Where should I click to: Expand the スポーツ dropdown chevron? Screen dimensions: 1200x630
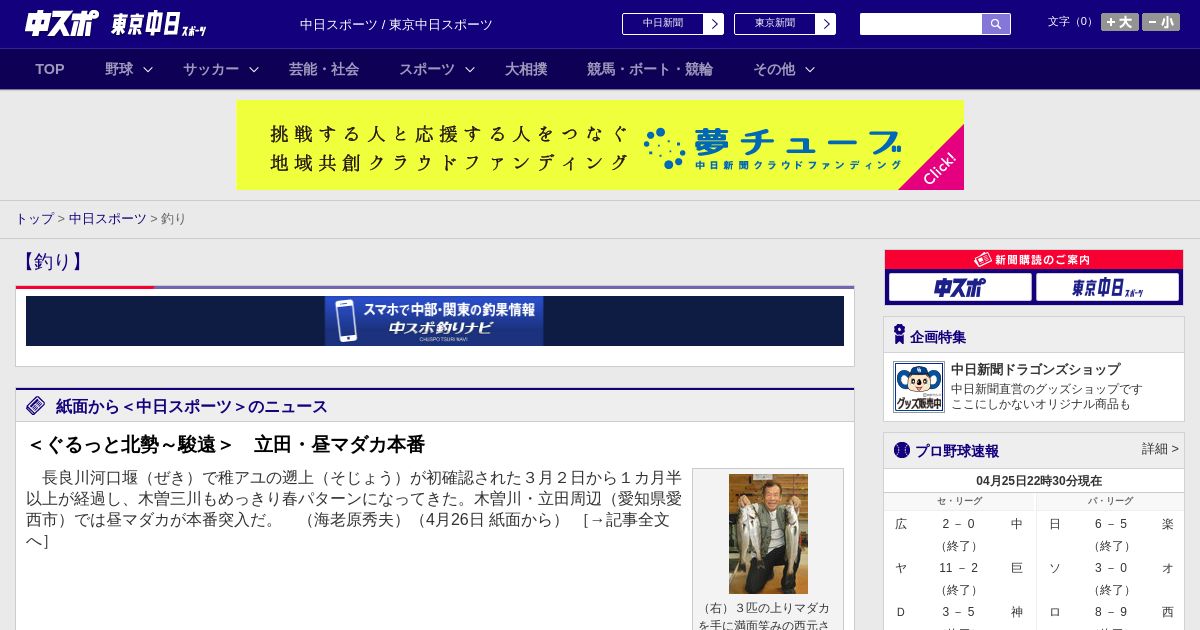(x=470, y=69)
